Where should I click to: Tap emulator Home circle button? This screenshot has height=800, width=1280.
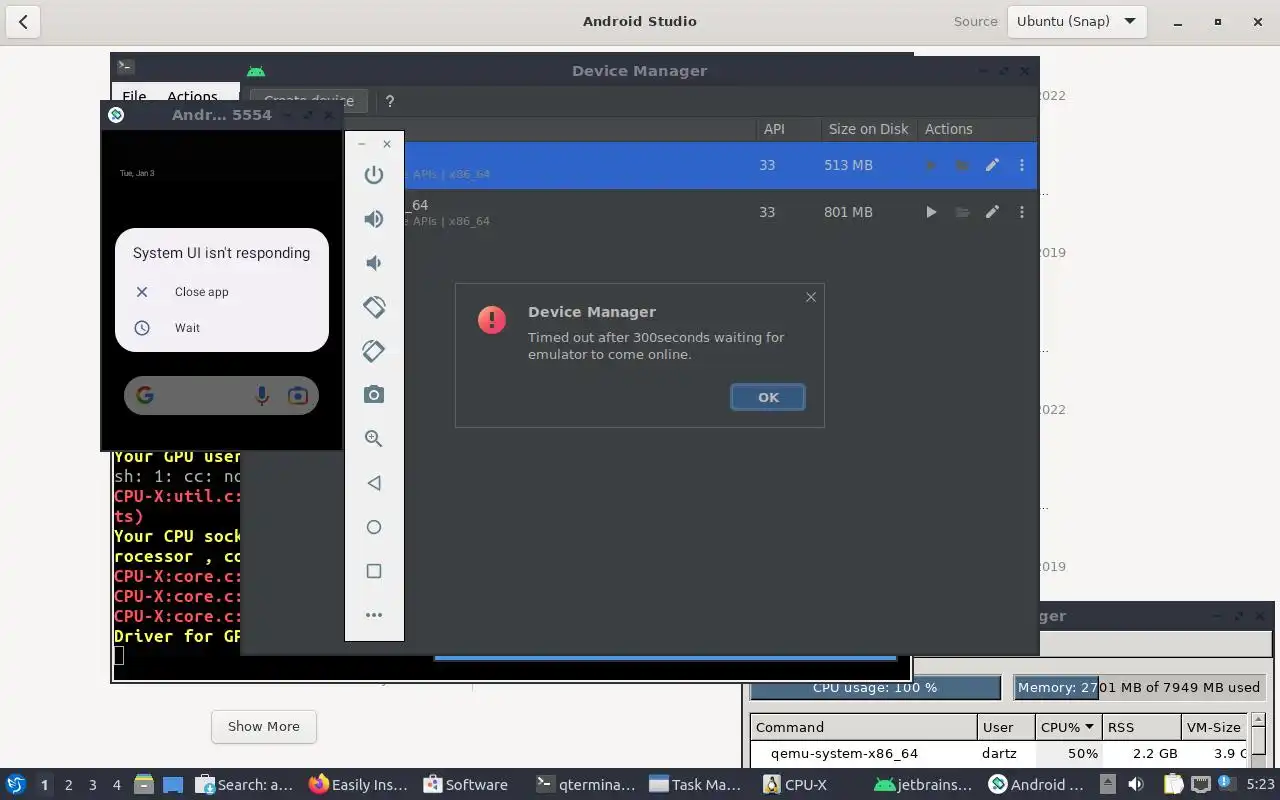click(374, 527)
